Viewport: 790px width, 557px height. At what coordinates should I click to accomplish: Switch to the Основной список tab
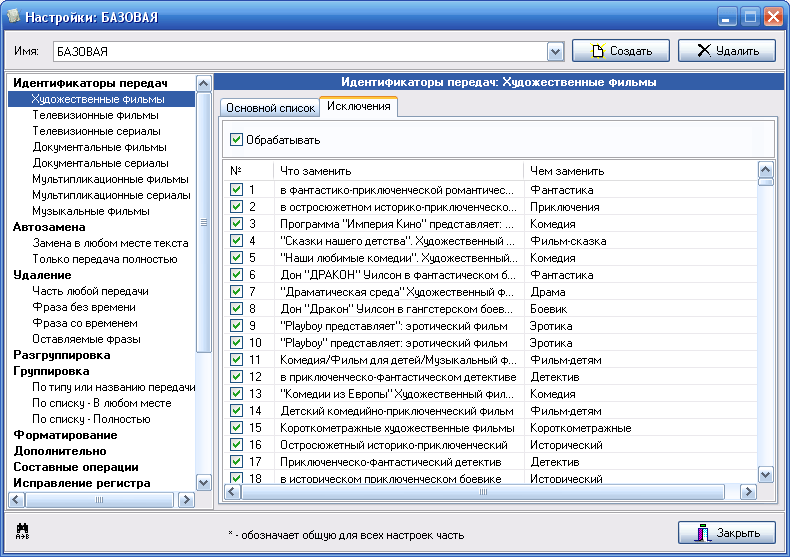tap(270, 108)
